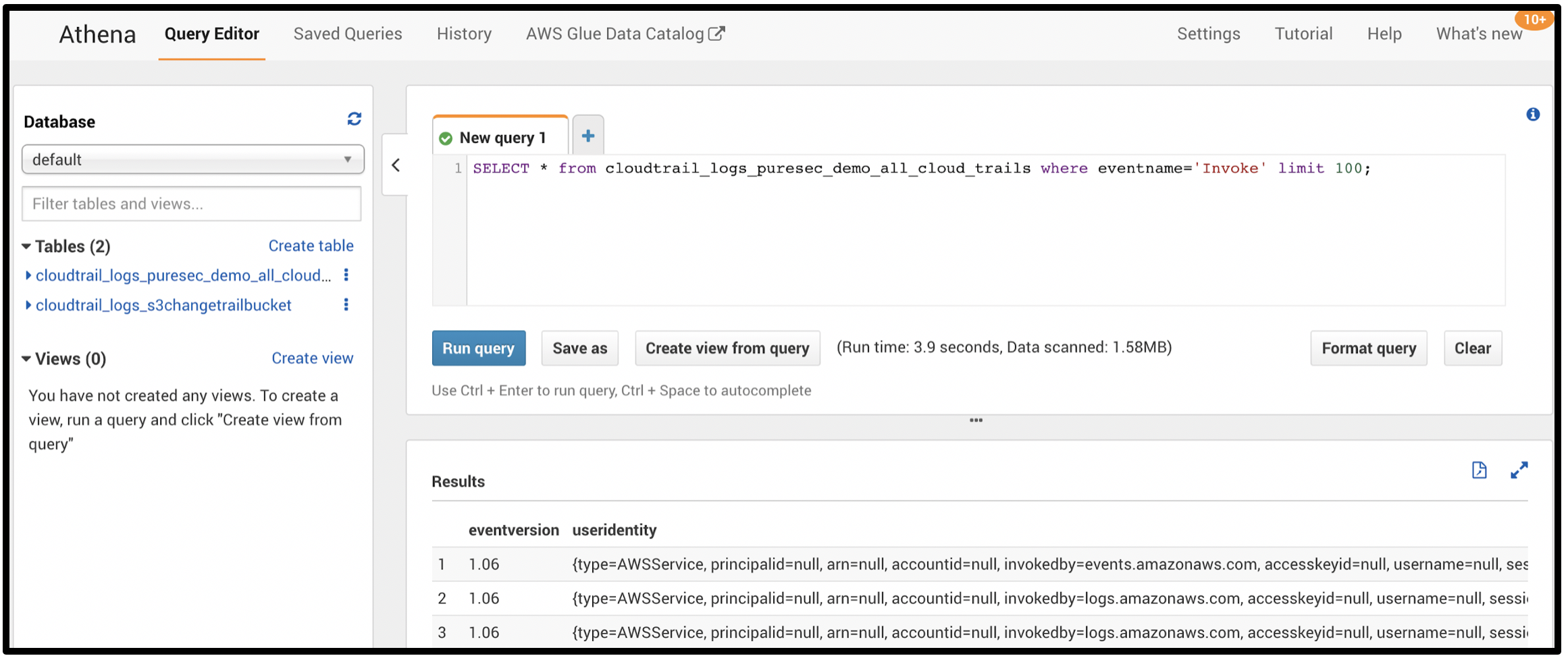Select the New query 1 tab
The image size is (1568, 656).
[x=501, y=138]
